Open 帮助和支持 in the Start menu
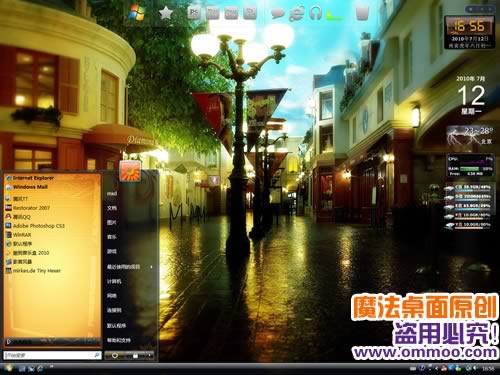Screen dimensions: 500x375 click(x=119, y=340)
